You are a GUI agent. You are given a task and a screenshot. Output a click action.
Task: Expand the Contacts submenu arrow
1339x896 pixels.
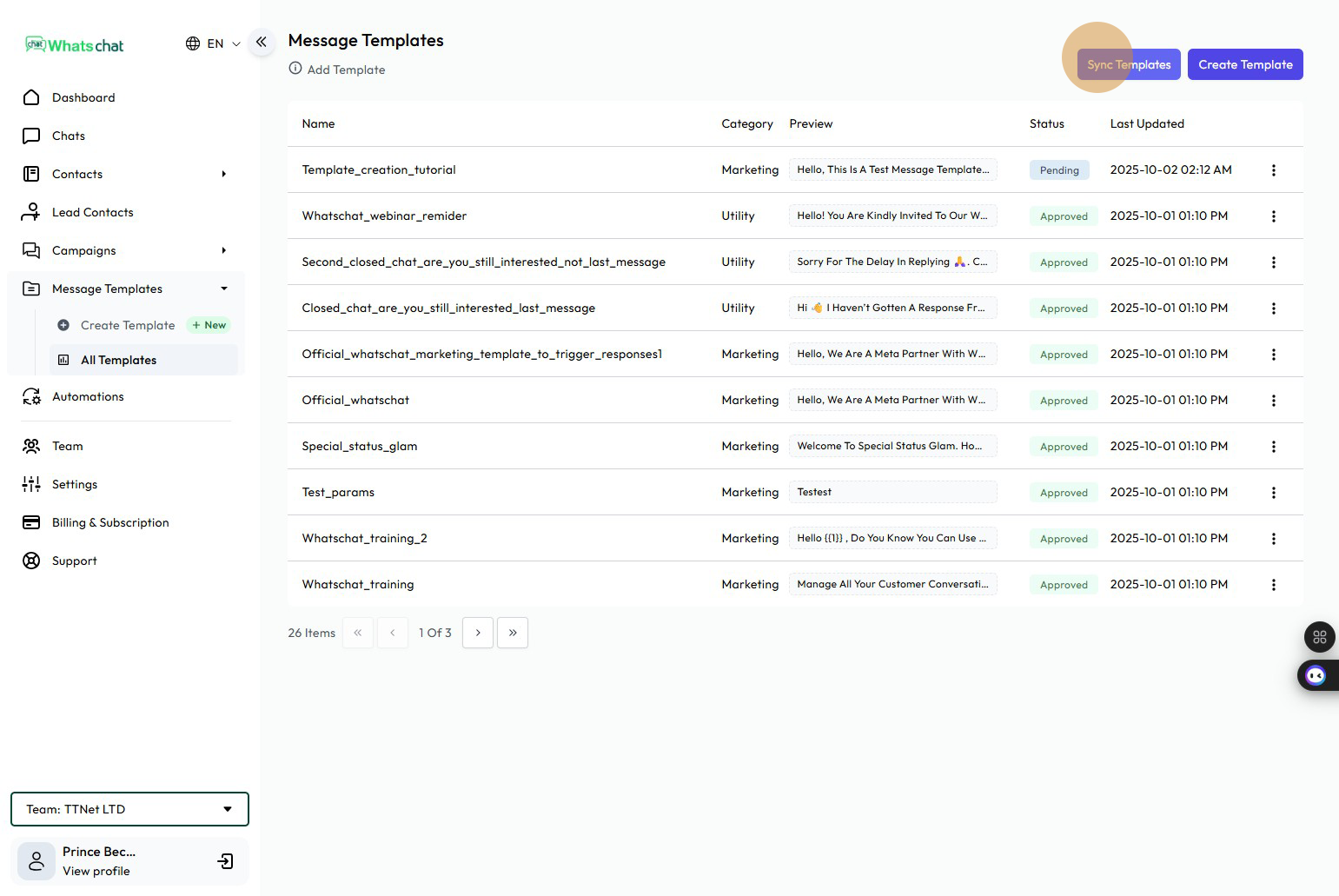tap(223, 174)
